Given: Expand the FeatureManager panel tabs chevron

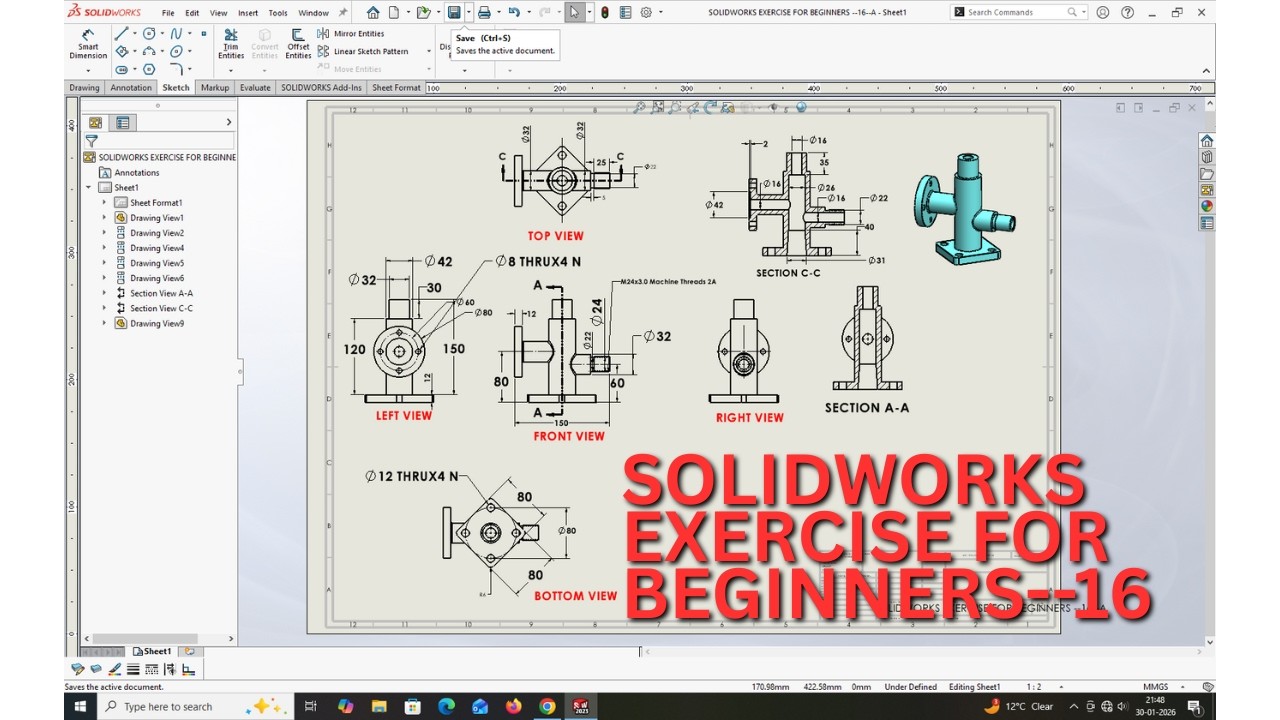Looking at the screenshot, I should [x=228, y=122].
